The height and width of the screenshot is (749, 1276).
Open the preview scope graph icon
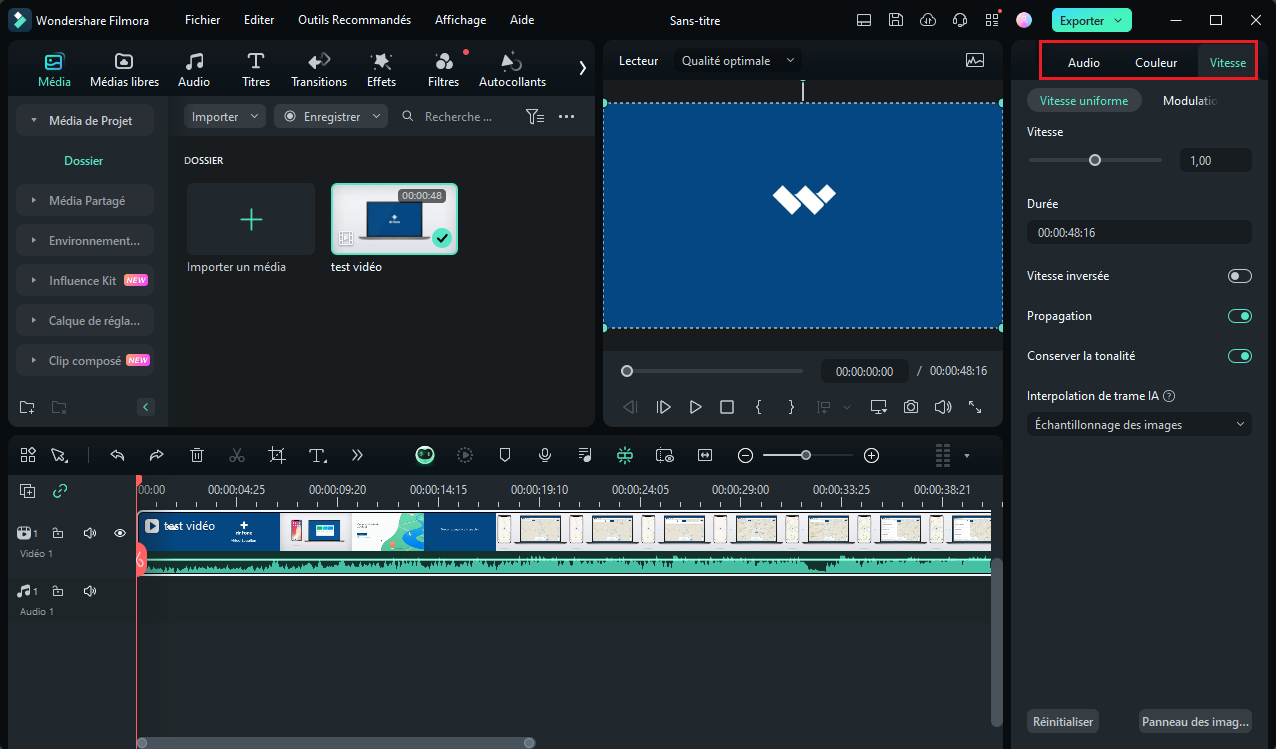pos(975,60)
